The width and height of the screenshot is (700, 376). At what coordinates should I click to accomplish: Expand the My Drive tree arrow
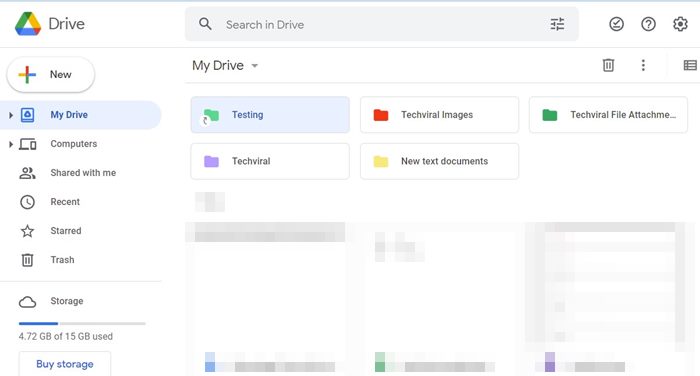coord(11,115)
